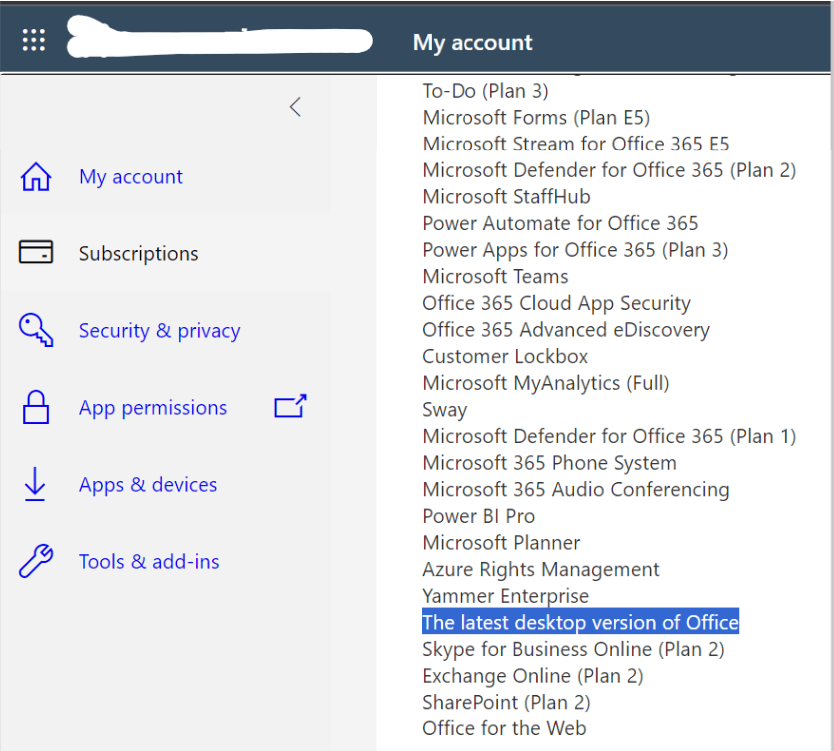Click the wrench icon for Tools & add-ins
The width and height of the screenshot is (834, 751).
click(36, 561)
